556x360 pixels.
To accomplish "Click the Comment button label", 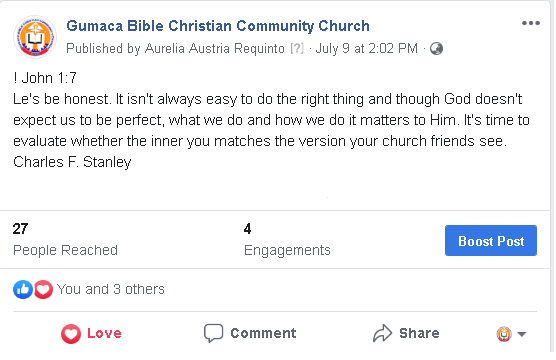I will click(263, 333).
